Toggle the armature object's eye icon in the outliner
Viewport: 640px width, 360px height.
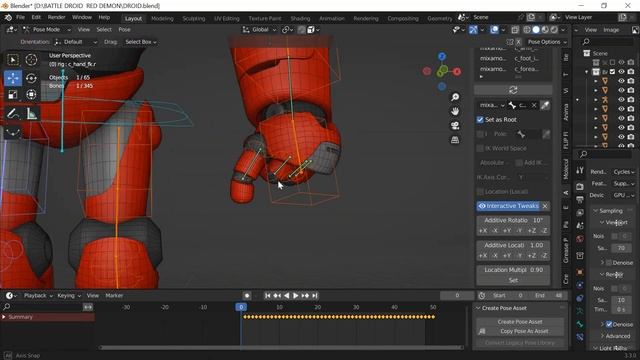click(621, 100)
